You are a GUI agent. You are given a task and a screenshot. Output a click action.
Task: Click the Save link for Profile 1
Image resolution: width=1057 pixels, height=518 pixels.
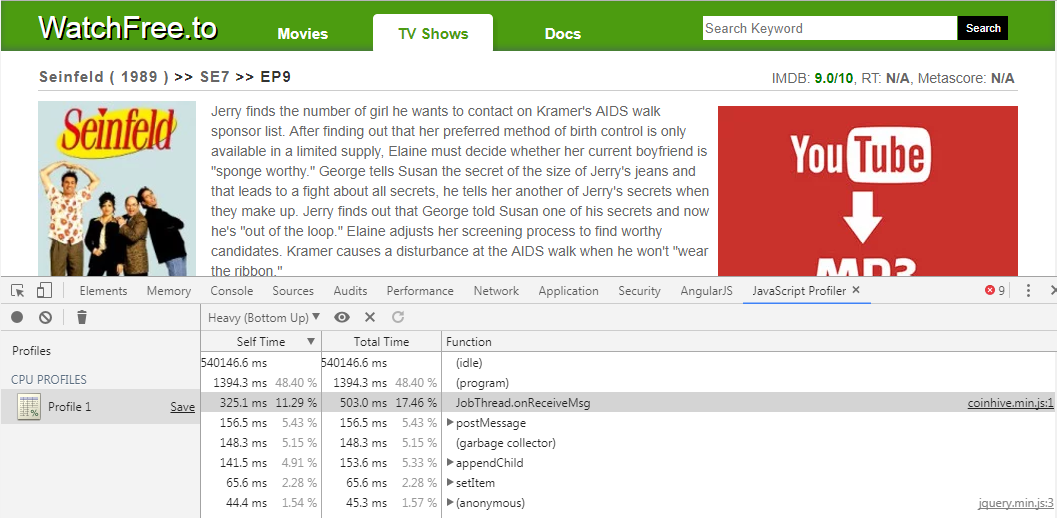[182, 407]
